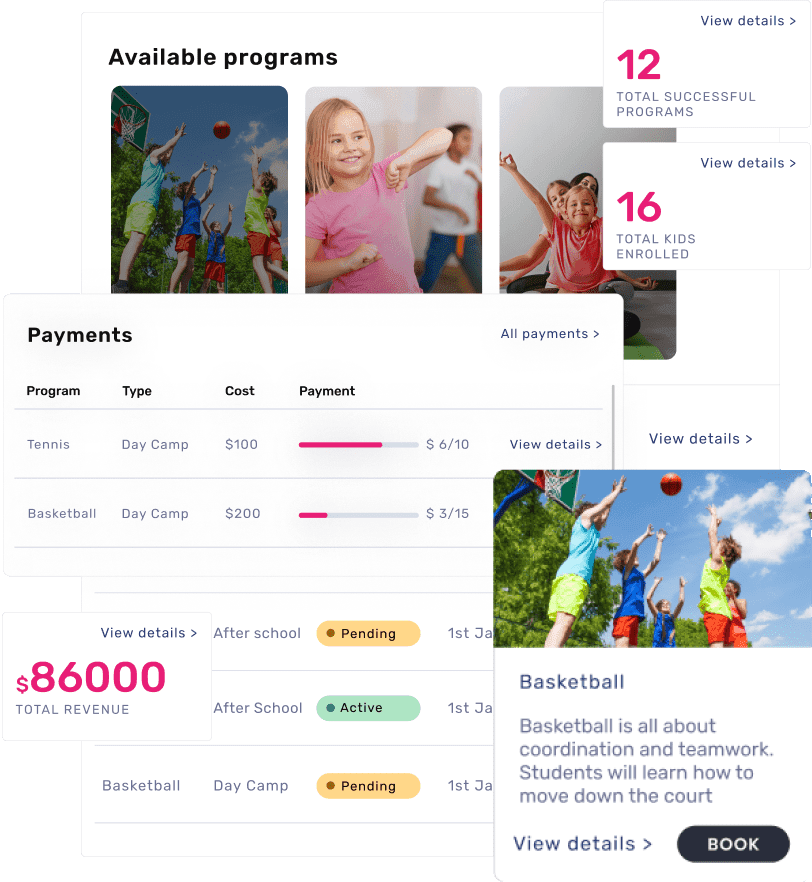812x882 pixels.
Task: Click the large Basketball card image
Action: [652, 559]
